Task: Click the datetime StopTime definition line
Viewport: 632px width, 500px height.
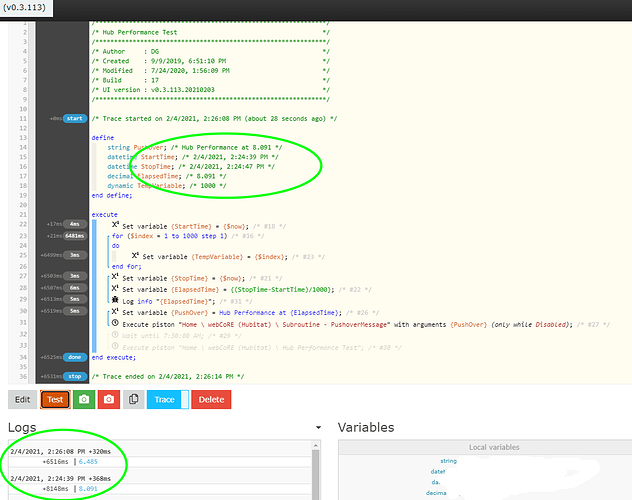Action: [x=191, y=166]
